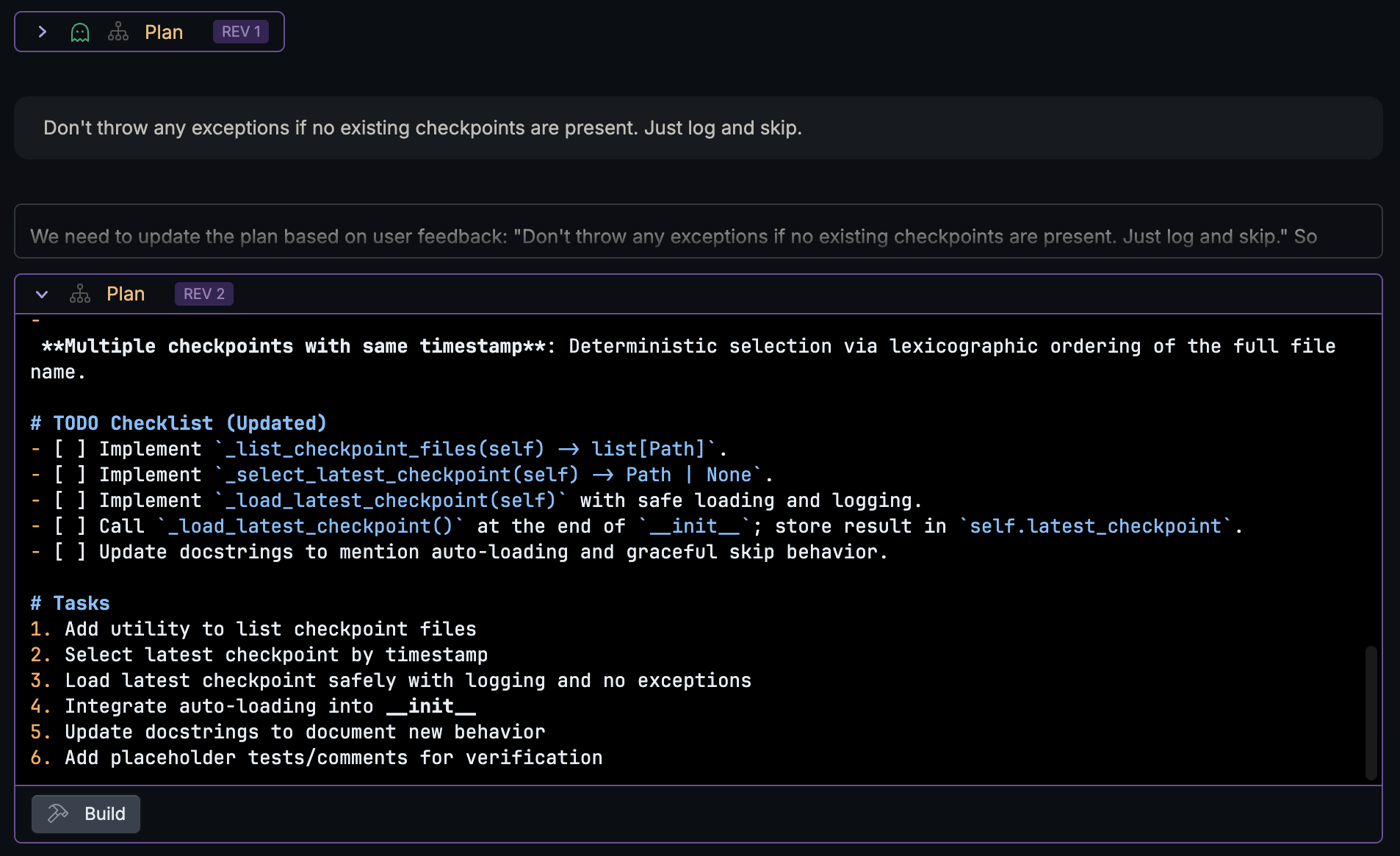Click the Plan title of the REV 1 panel
Screen dimensions: 1400x856
pyautogui.click(x=164, y=32)
